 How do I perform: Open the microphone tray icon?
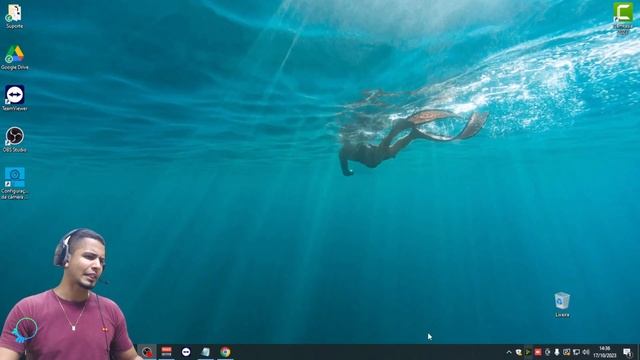point(557,352)
